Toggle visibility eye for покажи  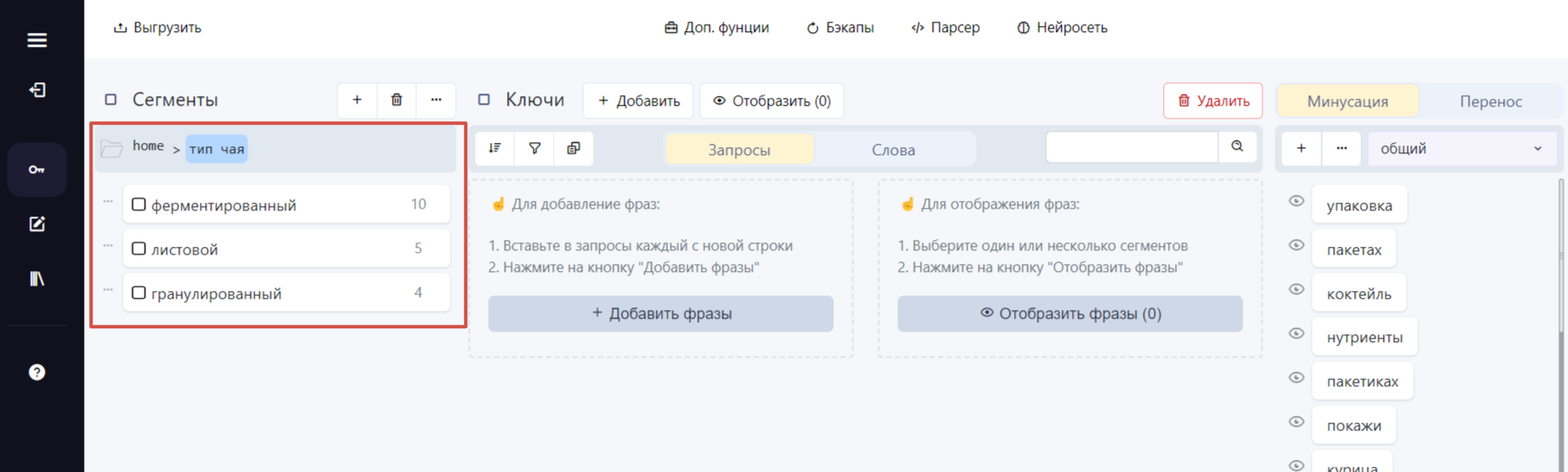pyautogui.click(x=1296, y=422)
